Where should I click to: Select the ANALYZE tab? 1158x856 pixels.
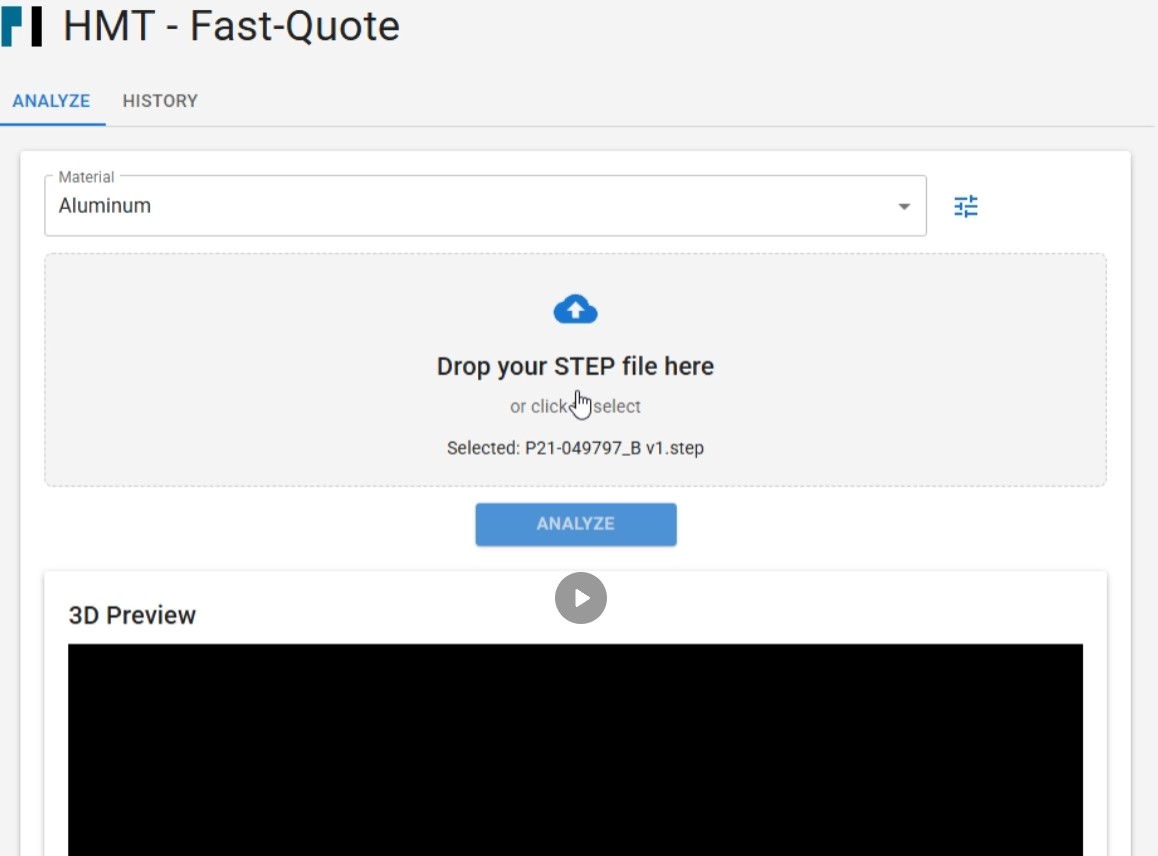coord(52,101)
